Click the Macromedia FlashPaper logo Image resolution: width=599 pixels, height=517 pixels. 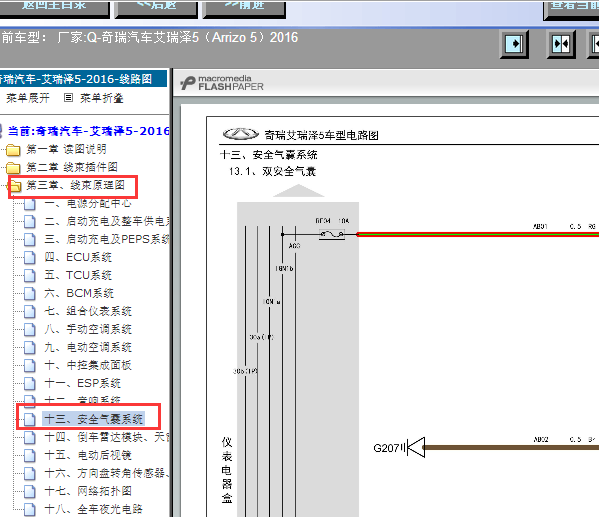pyautogui.click(x=222, y=83)
